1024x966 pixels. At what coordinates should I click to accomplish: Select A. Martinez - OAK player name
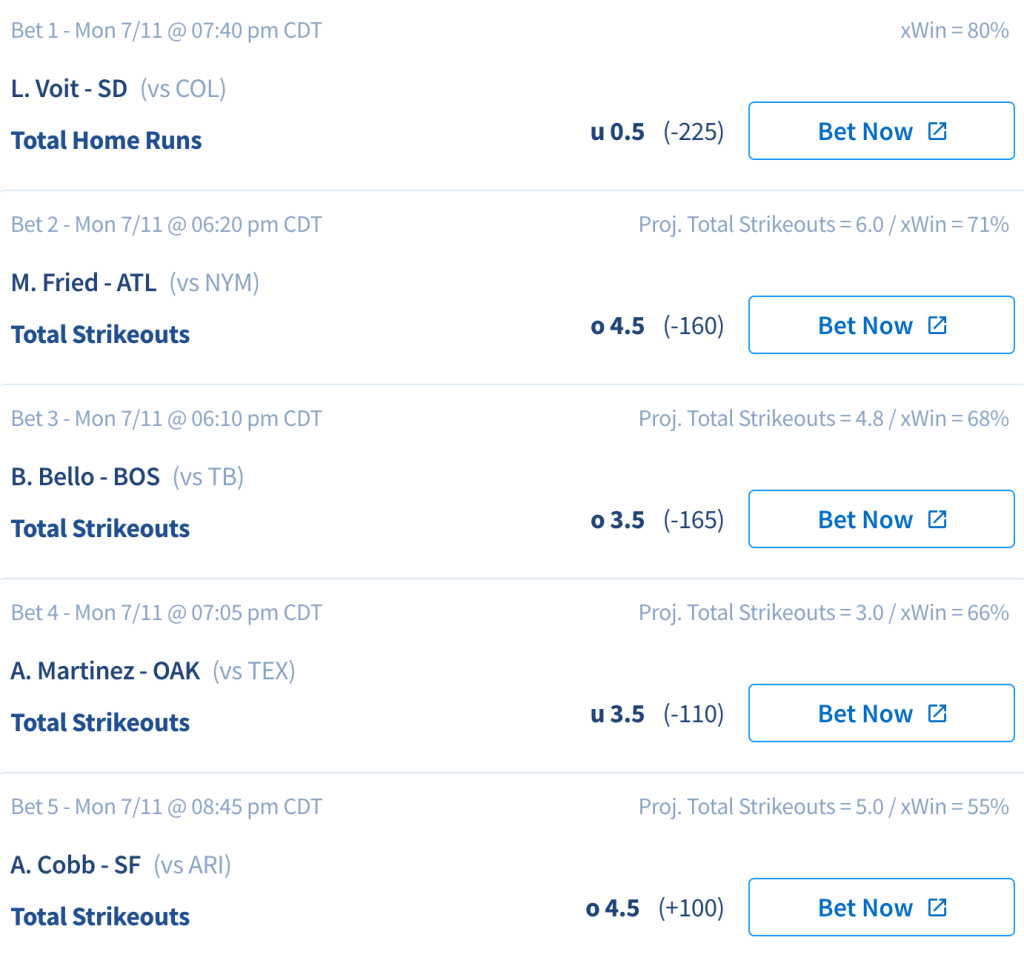[105, 671]
